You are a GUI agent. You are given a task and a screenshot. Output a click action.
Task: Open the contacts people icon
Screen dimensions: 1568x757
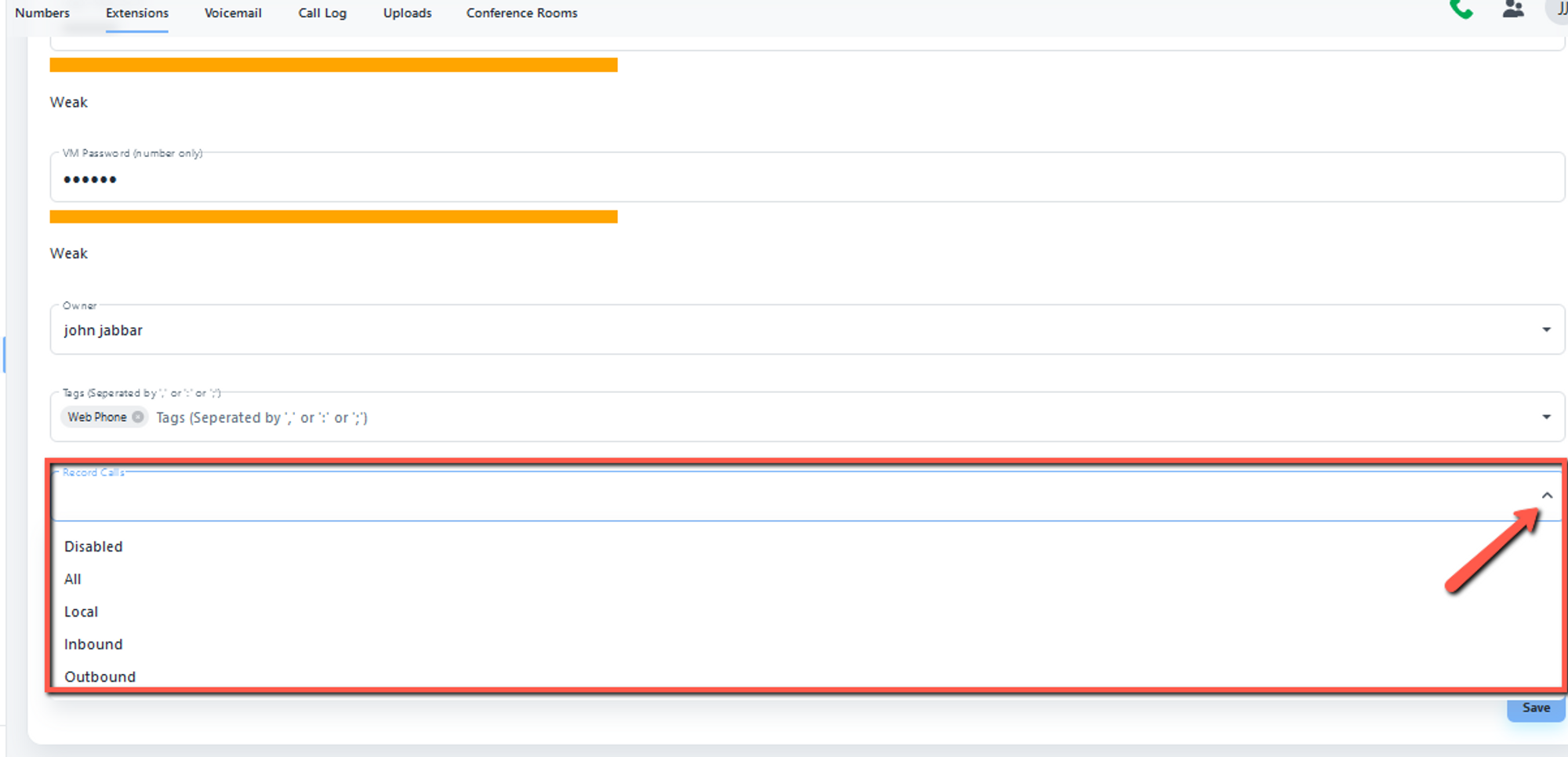[x=1512, y=9]
